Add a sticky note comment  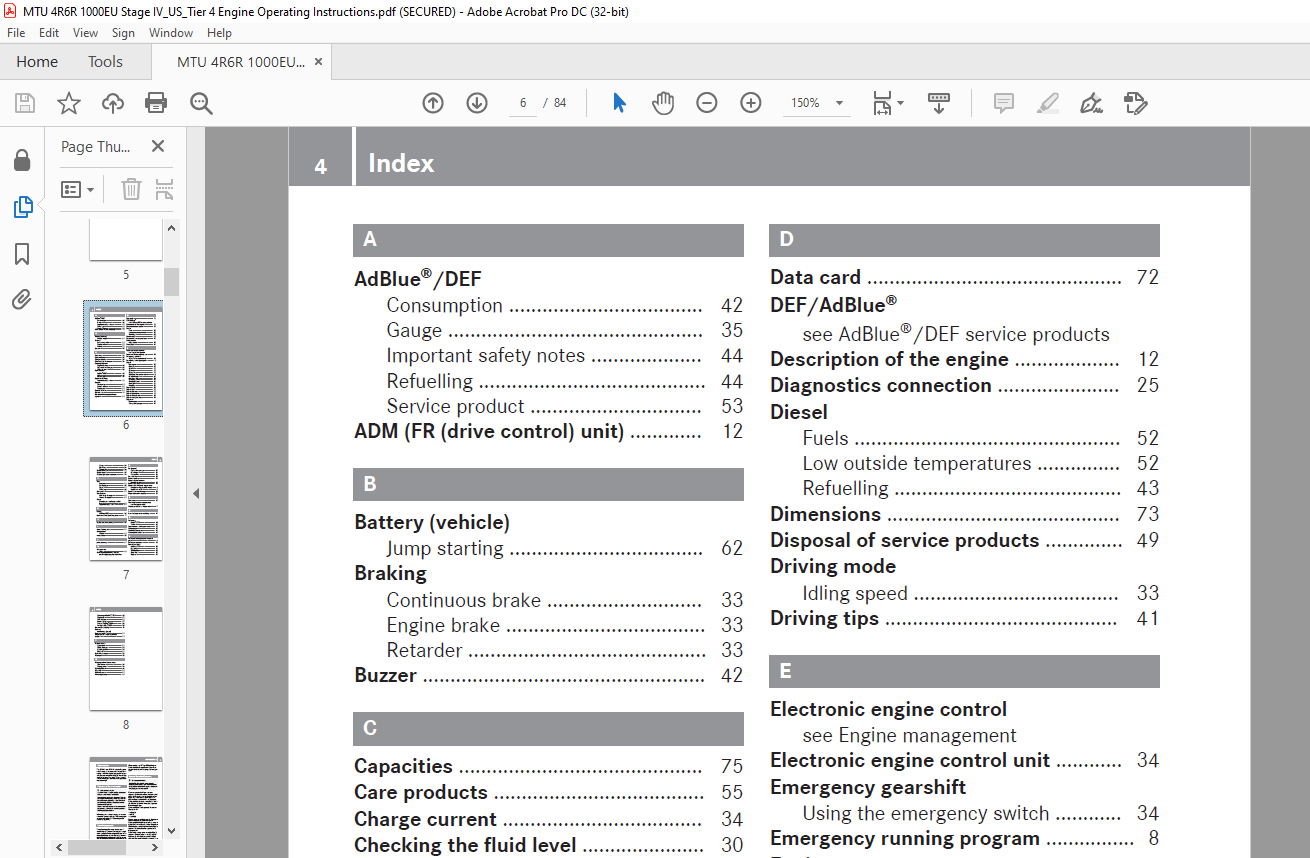coord(1004,103)
